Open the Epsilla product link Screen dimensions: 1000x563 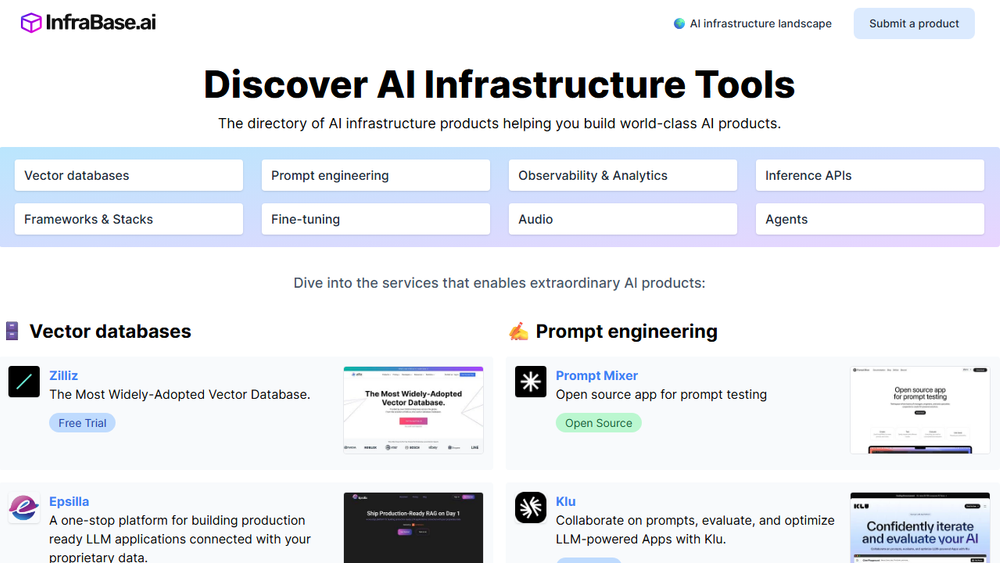[69, 501]
